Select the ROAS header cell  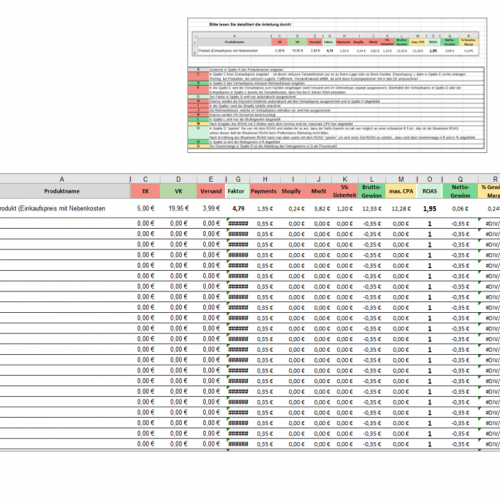[x=430, y=191]
